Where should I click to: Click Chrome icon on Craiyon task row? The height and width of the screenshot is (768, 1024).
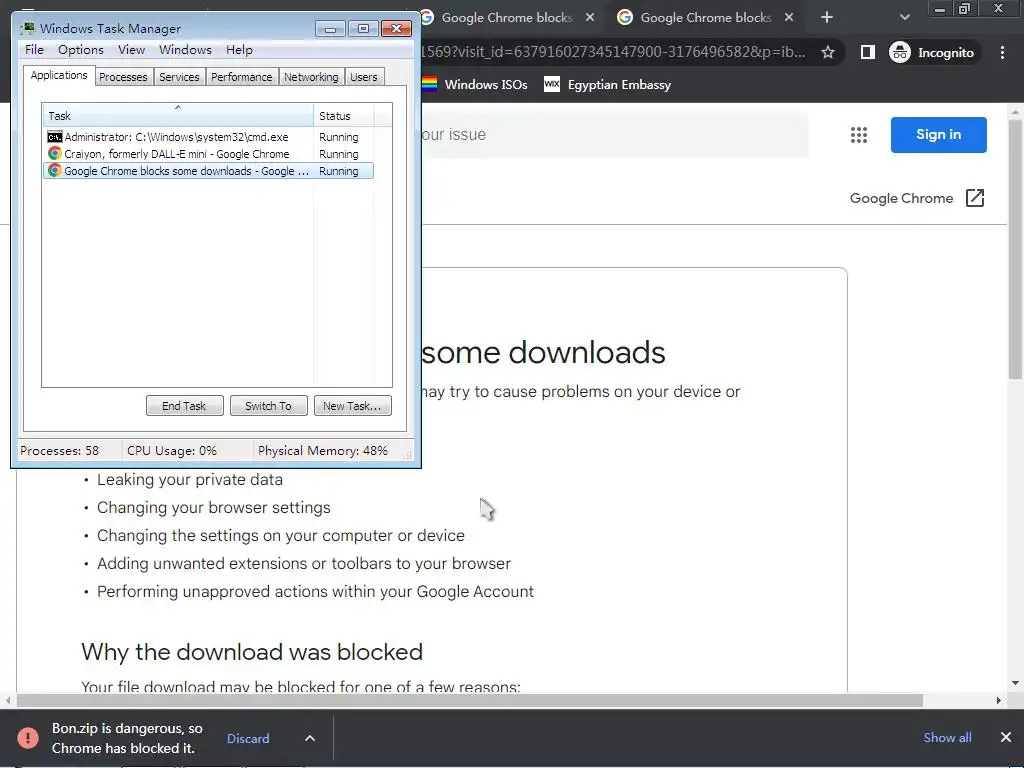point(55,153)
